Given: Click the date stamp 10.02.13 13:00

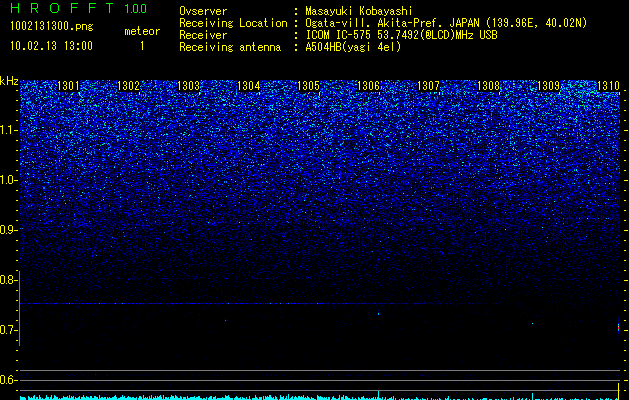Looking at the screenshot, I should pos(51,46).
